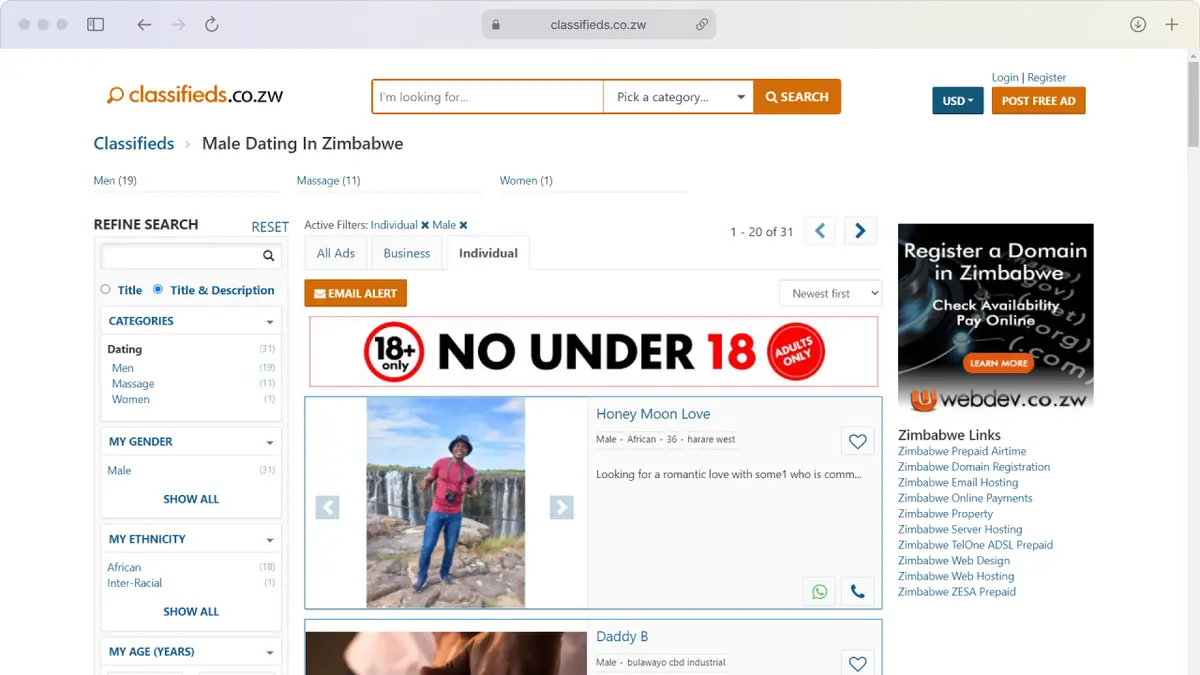Click the link icon in the address bar

702,25
